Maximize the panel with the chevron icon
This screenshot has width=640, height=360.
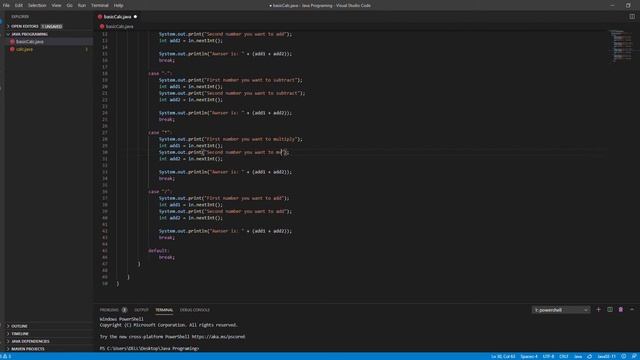632,310
